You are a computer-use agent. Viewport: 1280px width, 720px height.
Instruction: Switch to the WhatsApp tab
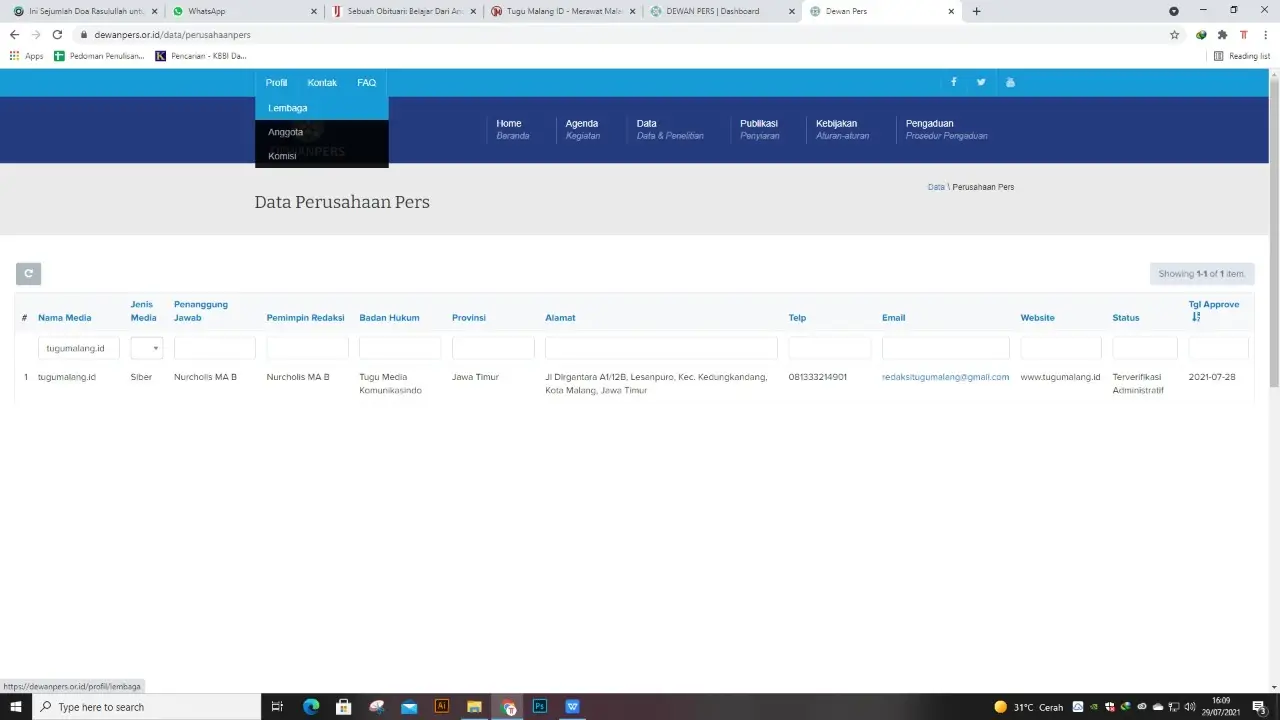pyautogui.click(x=242, y=11)
